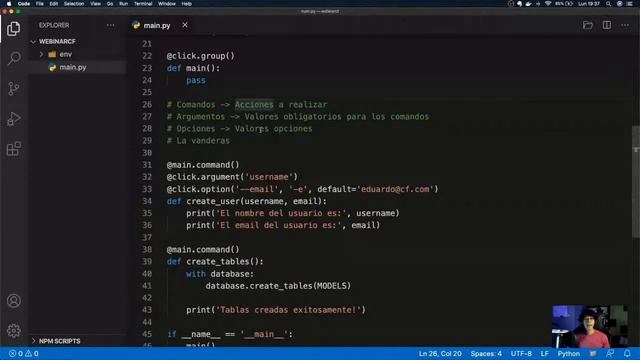640x360 pixels.
Task: Open the editor more actions ellipsis
Action: tap(625, 25)
